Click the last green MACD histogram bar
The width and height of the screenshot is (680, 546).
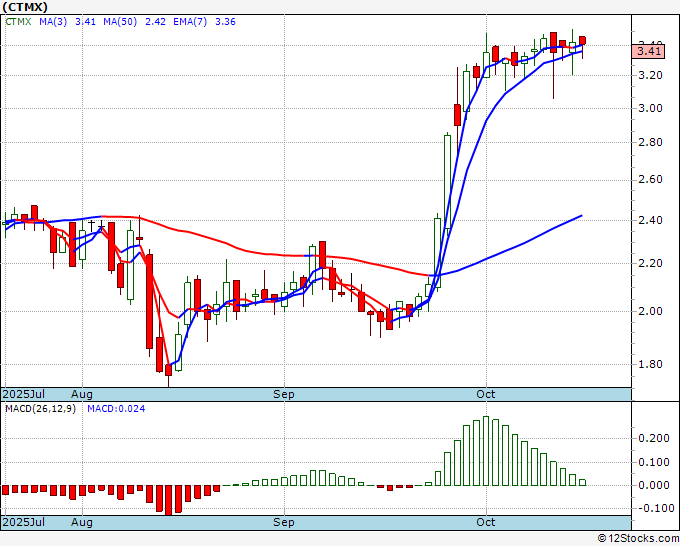click(582, 483)
